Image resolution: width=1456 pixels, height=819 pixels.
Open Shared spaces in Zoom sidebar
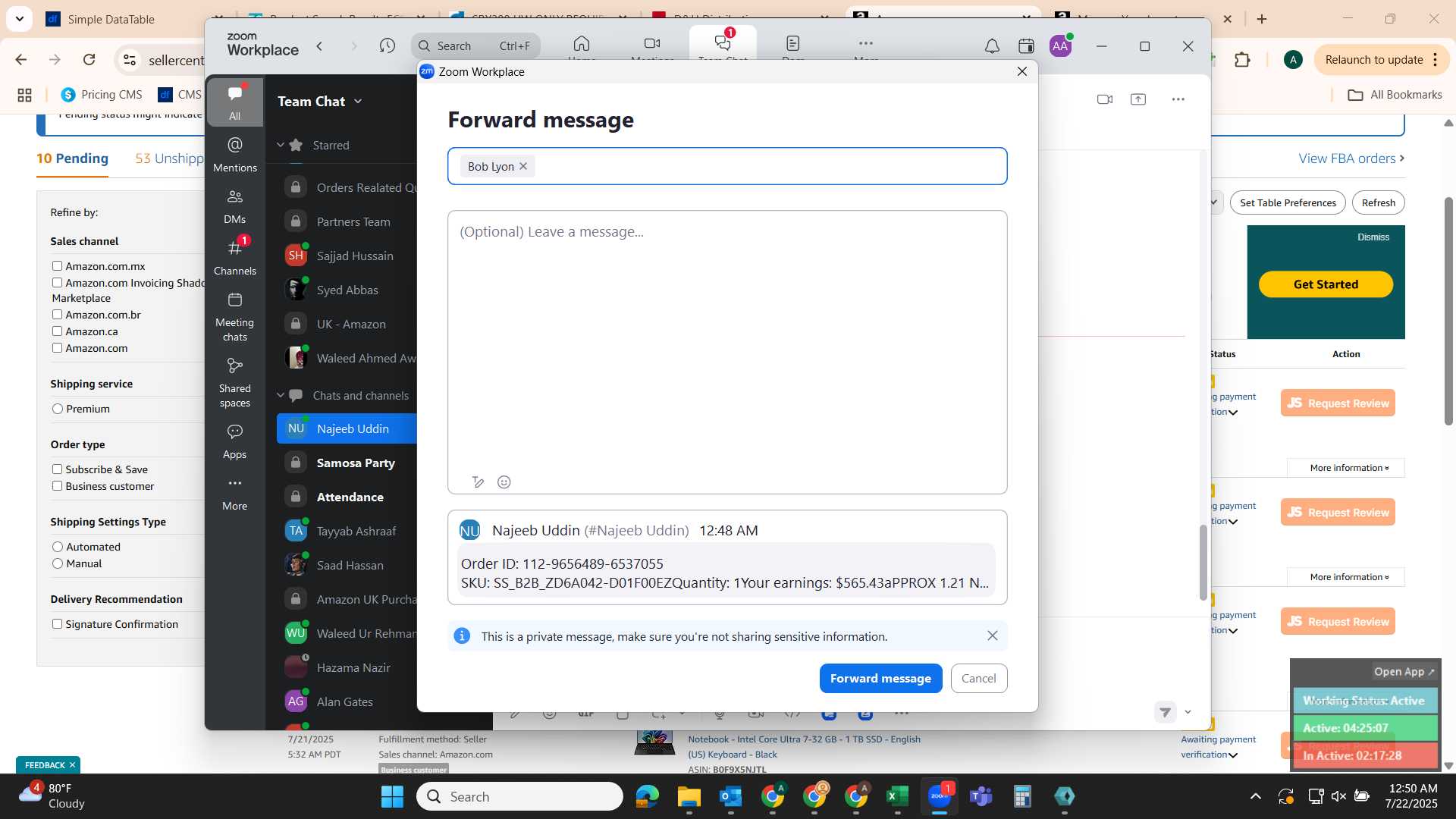pos(234,383)
